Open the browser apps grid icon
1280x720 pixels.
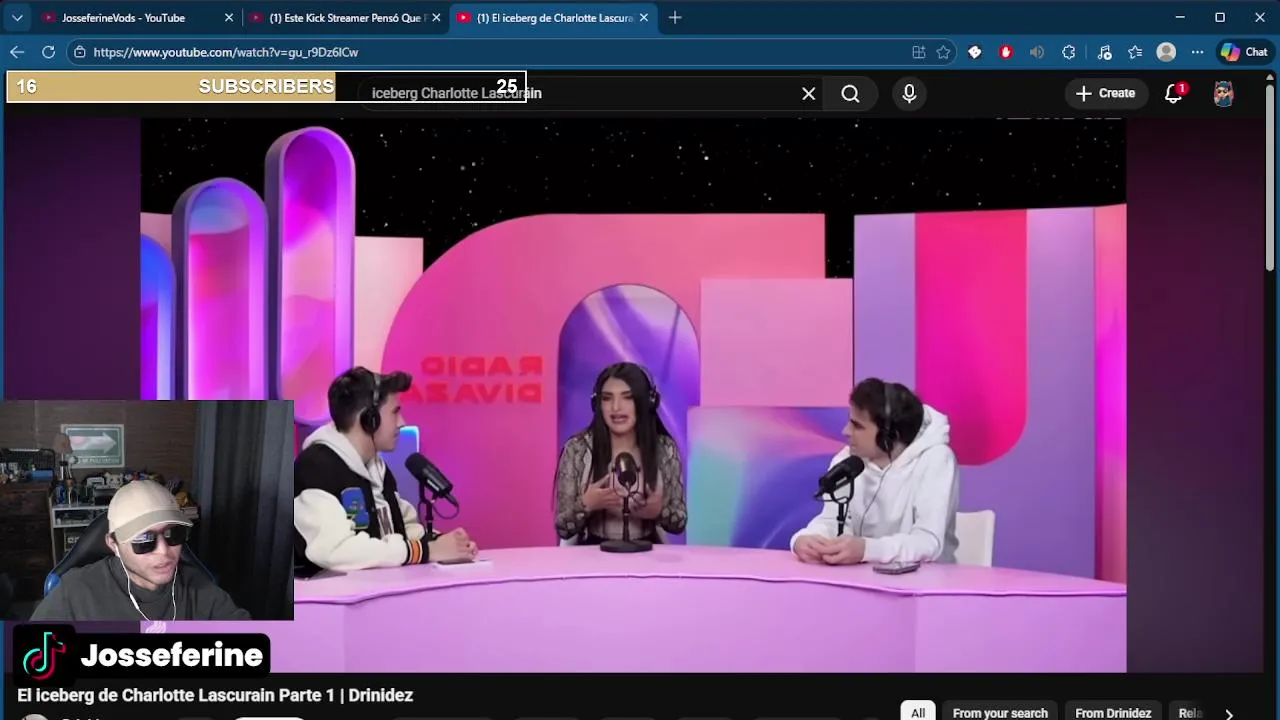[919, 52]
